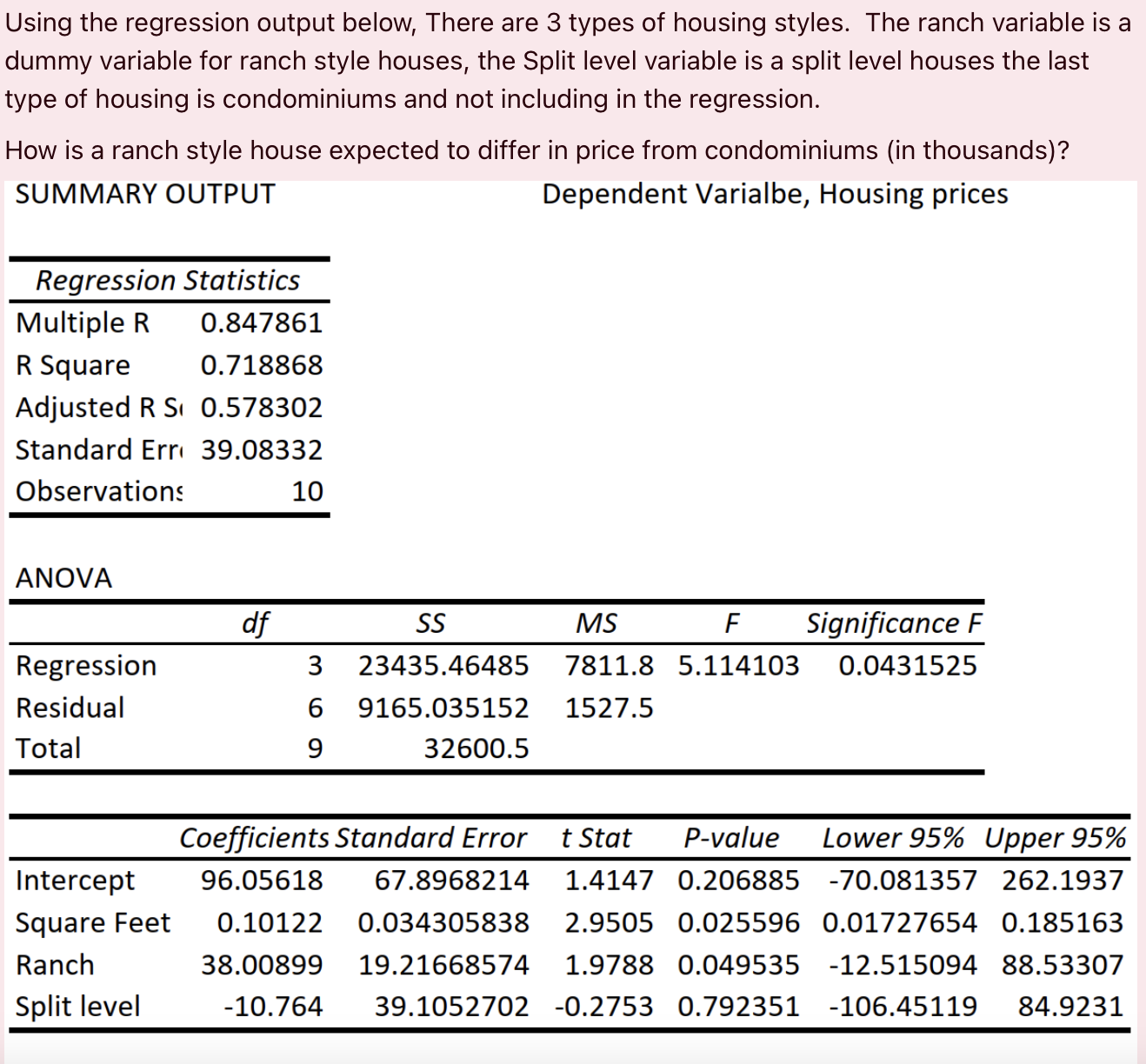This screenshot has height=1064, width=1146.
Task: Click the SUMMARY OUTPUT title
Action: (145, 195)
